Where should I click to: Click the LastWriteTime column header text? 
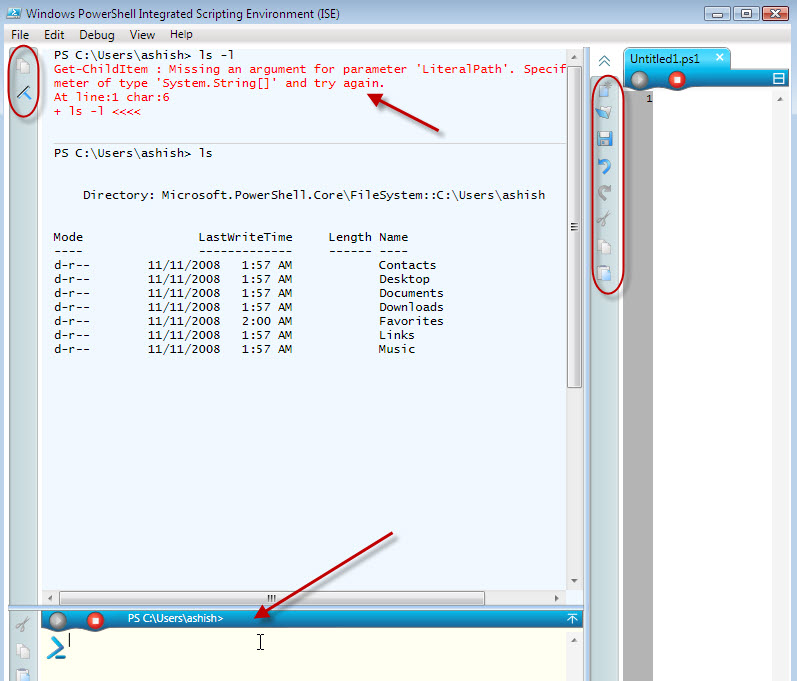point(245,237)
